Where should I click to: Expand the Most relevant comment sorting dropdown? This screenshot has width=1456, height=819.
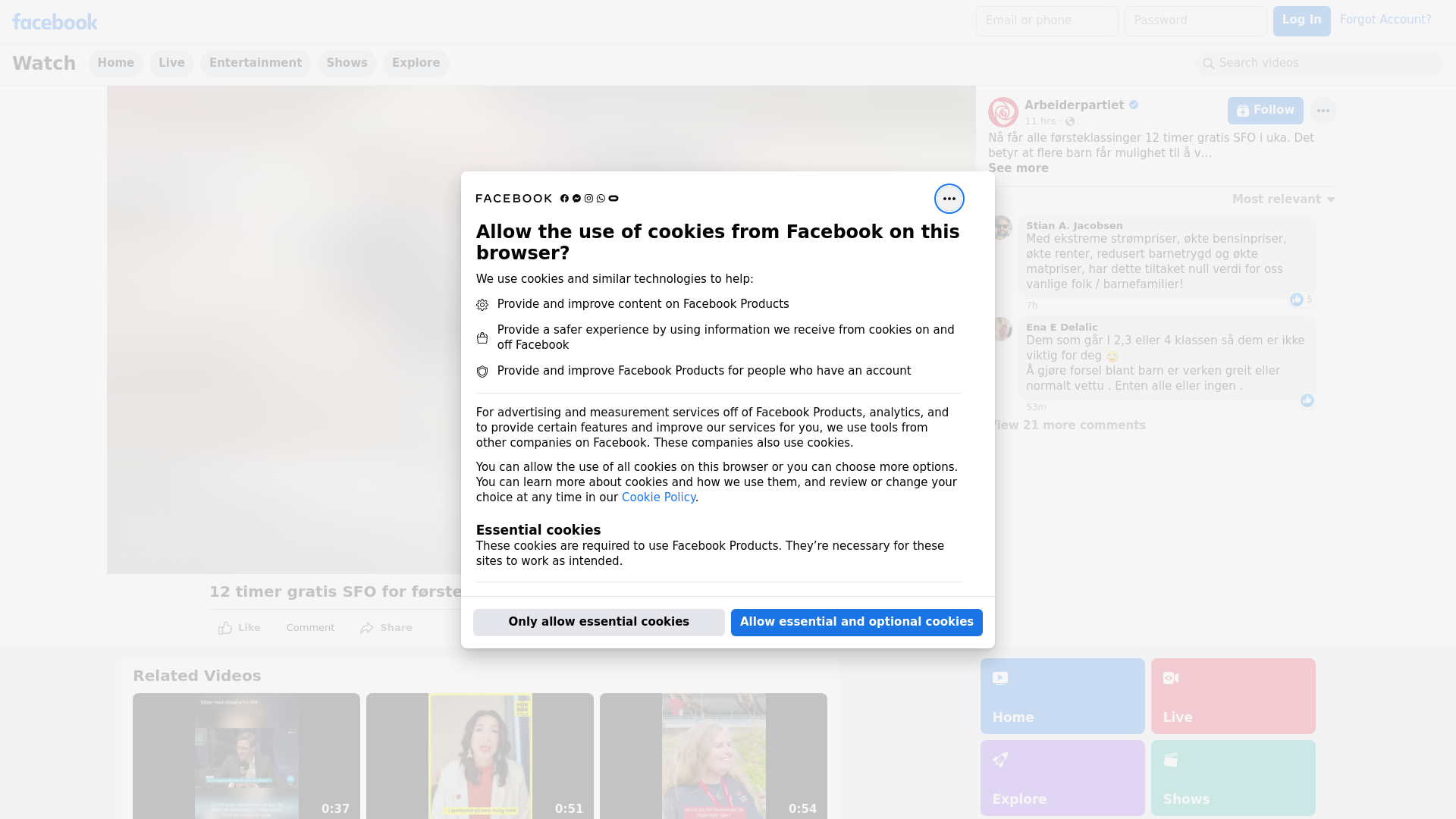(x=1283, y=199)
